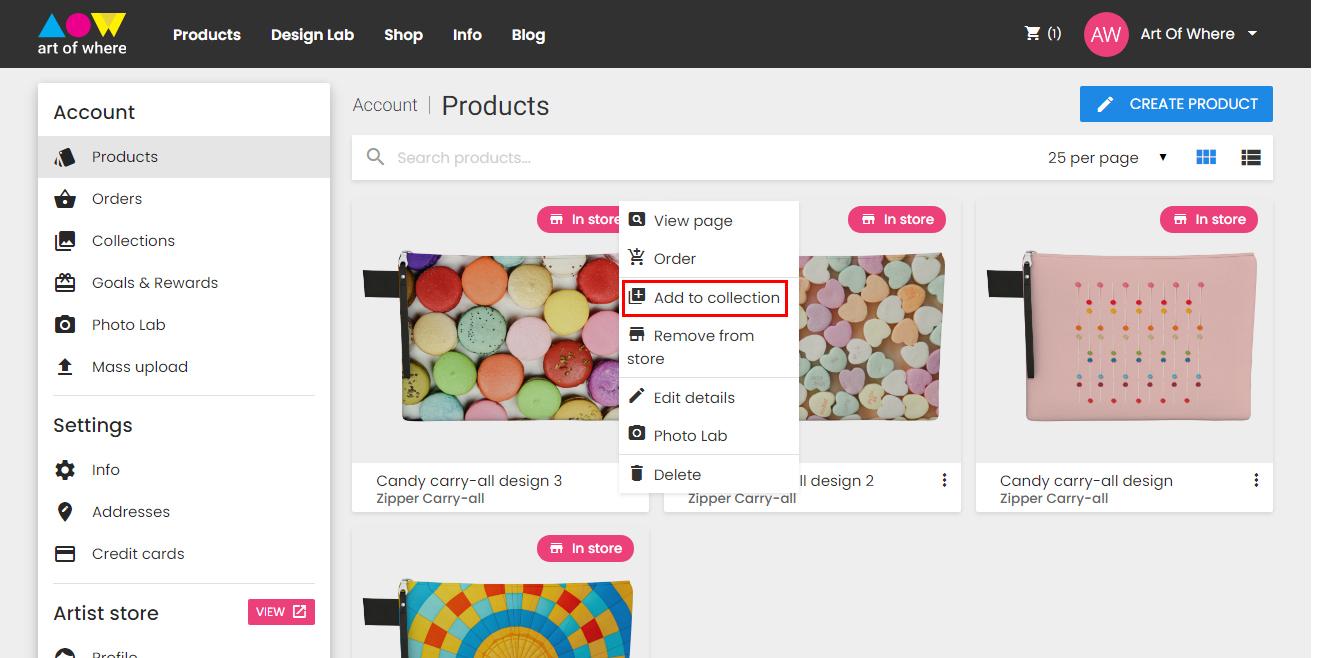This screenshot has height=658, width=1326.
Task: Click the Account breadcrumb link
Action: click(x=385, y=105)
